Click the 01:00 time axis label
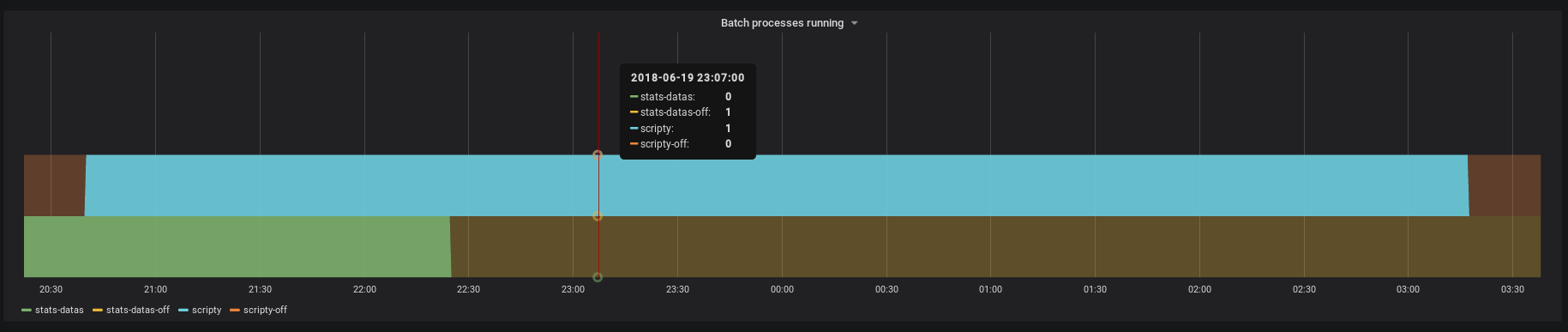The width and height of the screenshot is (1568, 332). pos(990,290)
